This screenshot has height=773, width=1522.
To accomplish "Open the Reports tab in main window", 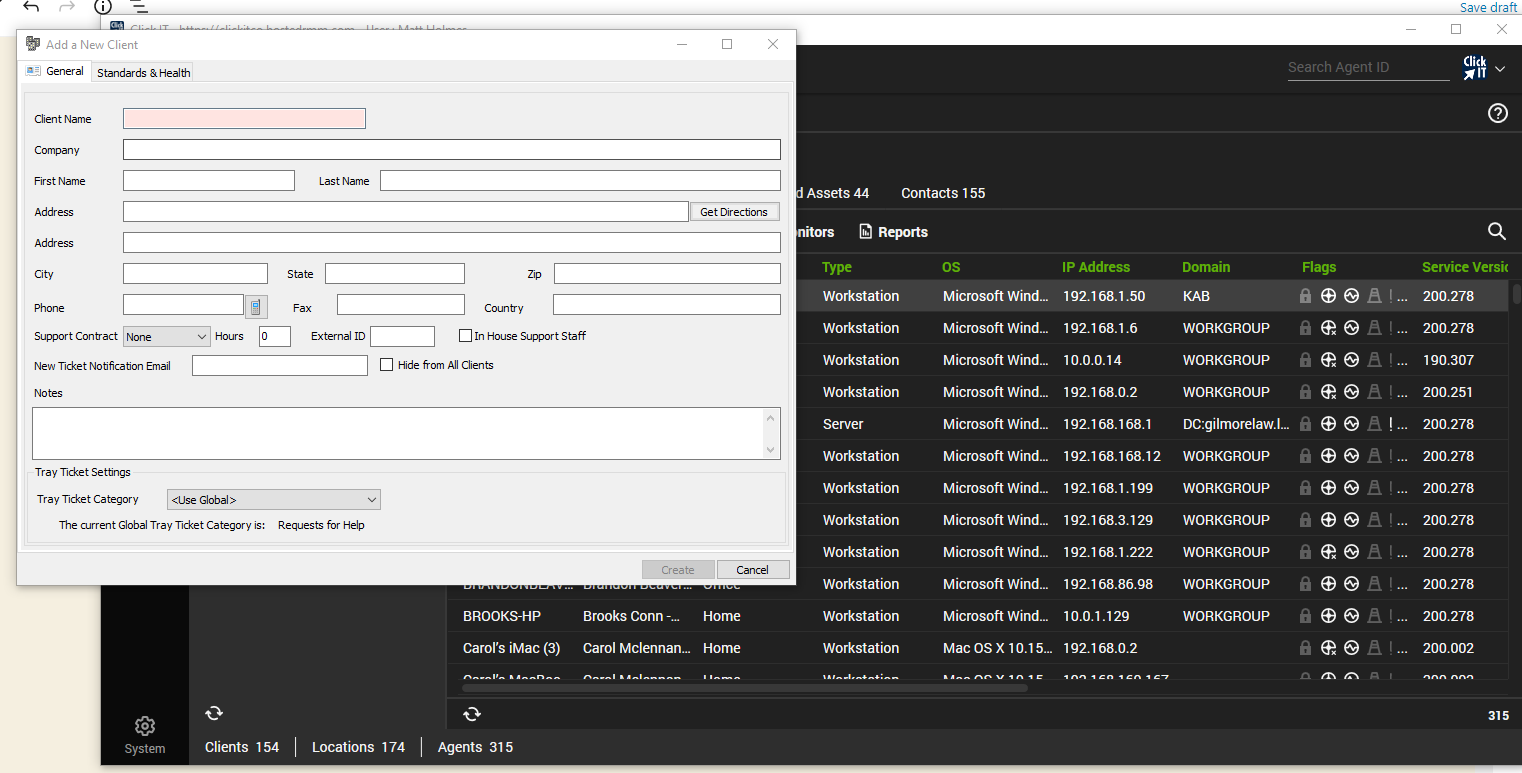I will [893, 232].
